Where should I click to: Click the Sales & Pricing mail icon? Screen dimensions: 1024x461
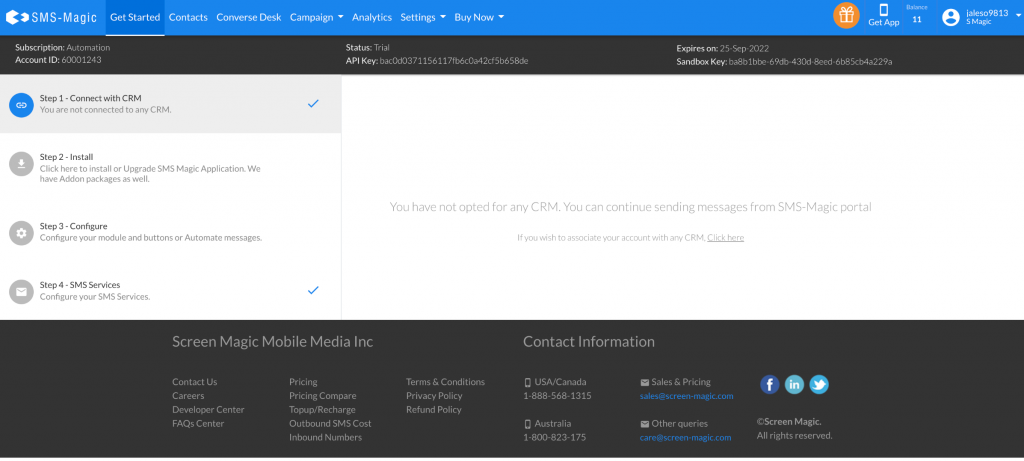645,383
